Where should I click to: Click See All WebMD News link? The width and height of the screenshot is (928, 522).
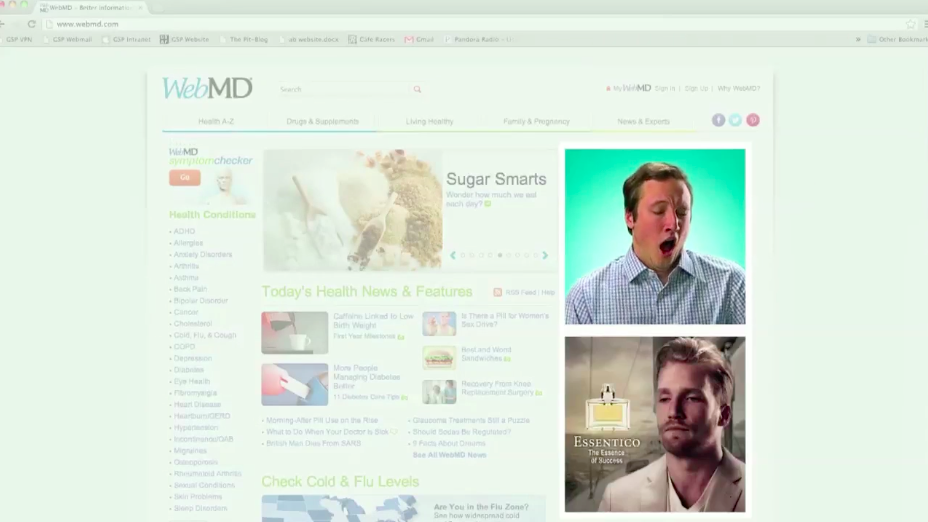(449, 455)
